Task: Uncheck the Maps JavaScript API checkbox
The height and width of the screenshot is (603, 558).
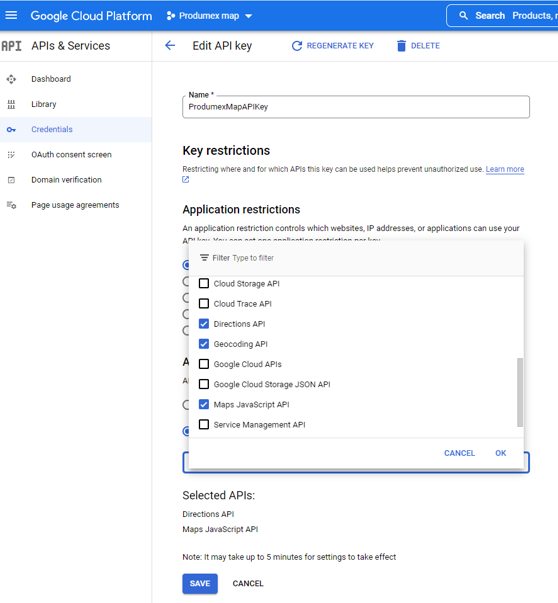Action: coord(204,404)
